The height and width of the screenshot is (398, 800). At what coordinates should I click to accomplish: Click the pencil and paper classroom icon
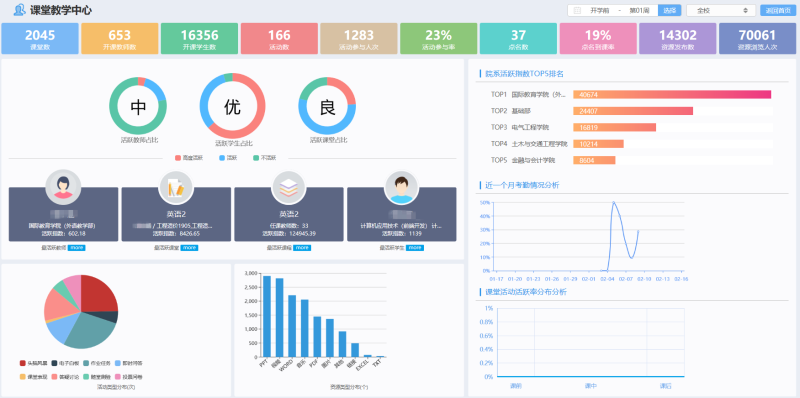(x=176, y=187)
